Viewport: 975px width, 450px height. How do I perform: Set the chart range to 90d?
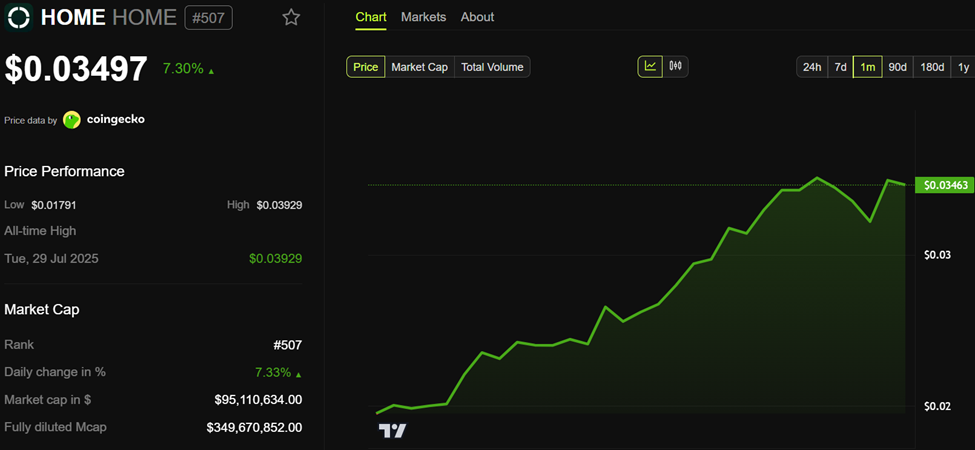click(897, 67)
